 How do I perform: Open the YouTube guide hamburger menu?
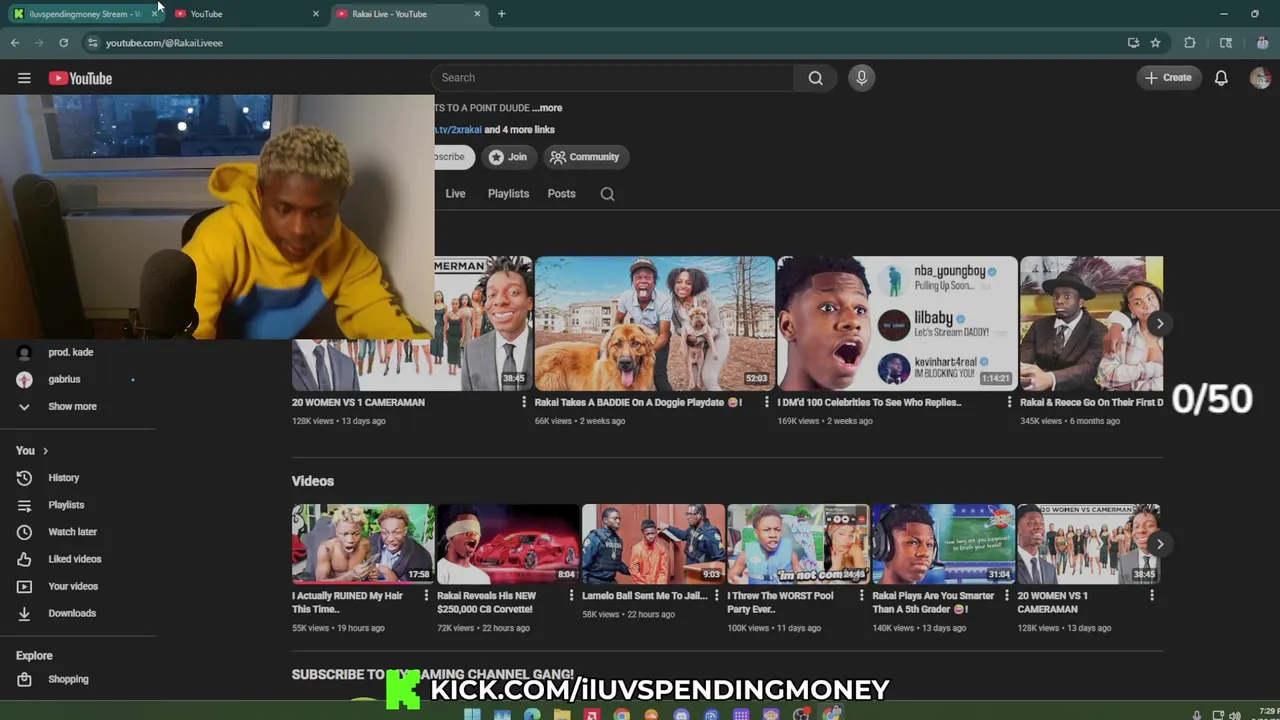coord(24,78)
